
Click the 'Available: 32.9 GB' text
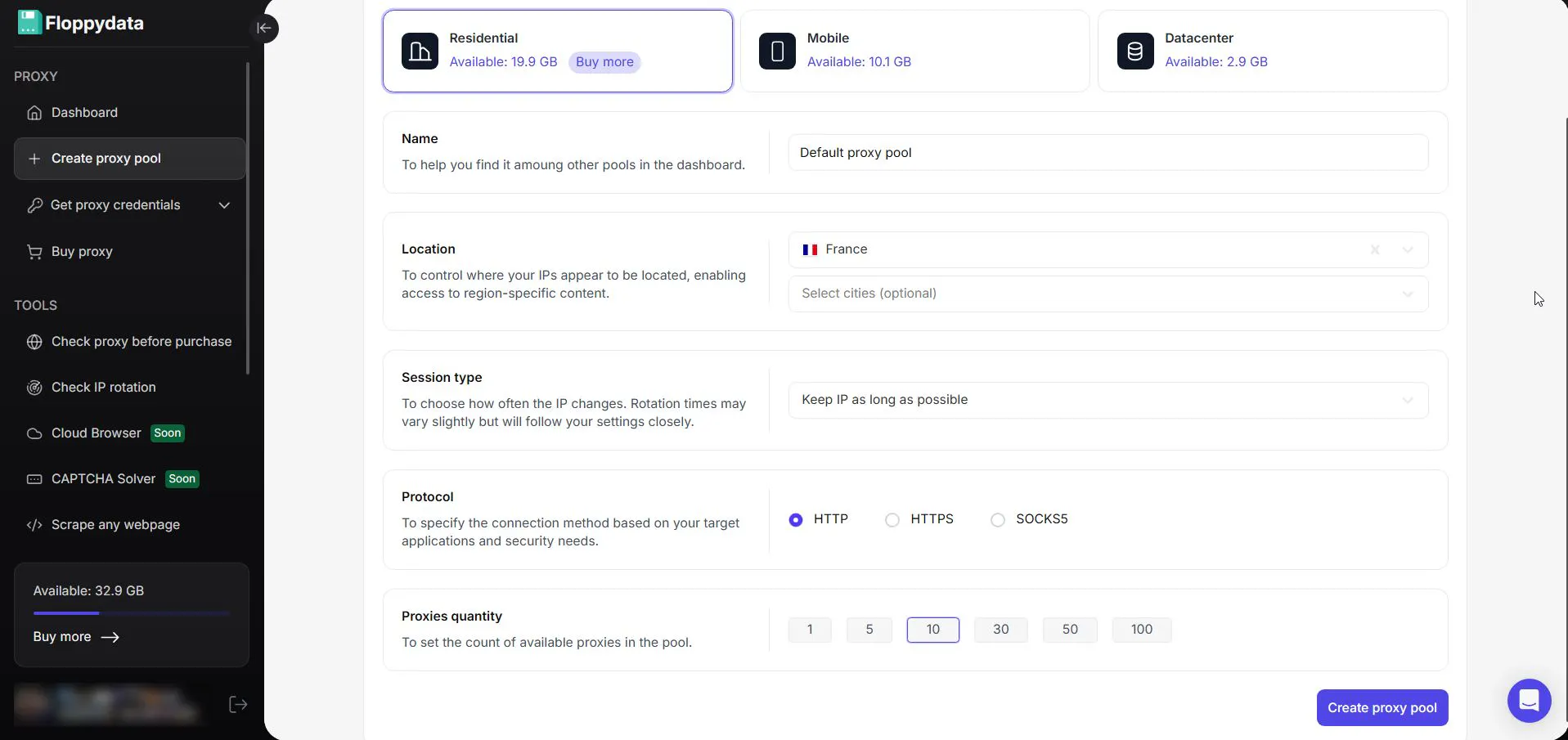point(88,591)
